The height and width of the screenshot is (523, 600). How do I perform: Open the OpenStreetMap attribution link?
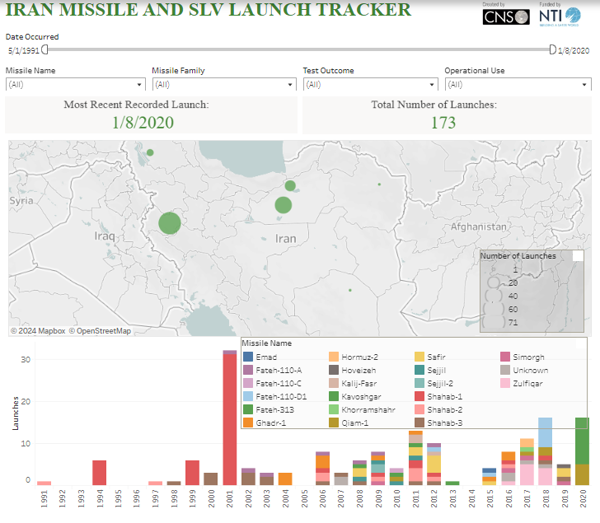click(x=100, y=331)
